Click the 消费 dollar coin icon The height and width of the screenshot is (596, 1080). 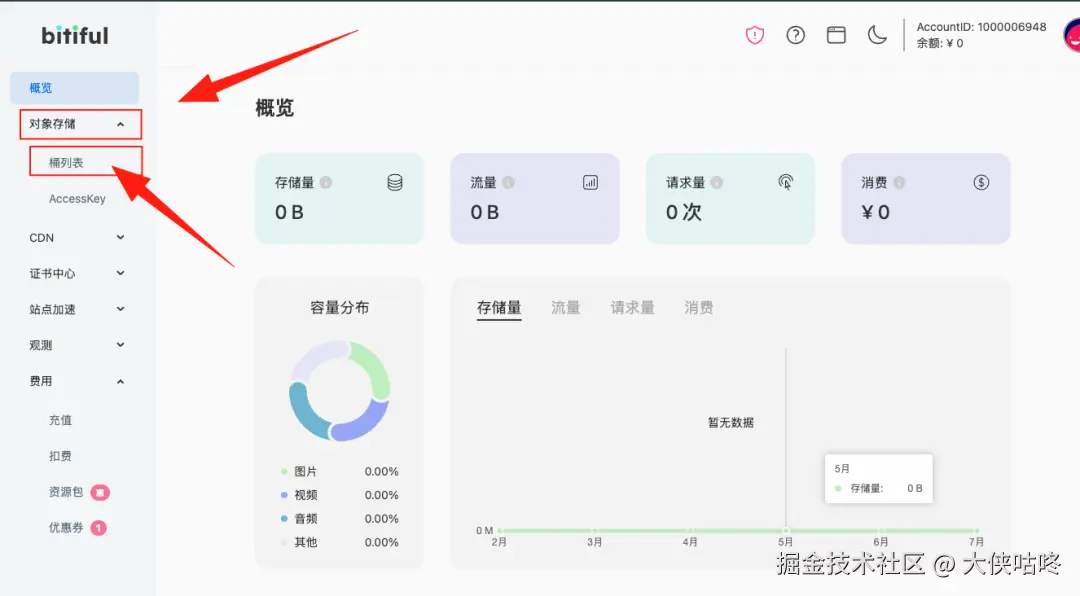coord(982,183)
